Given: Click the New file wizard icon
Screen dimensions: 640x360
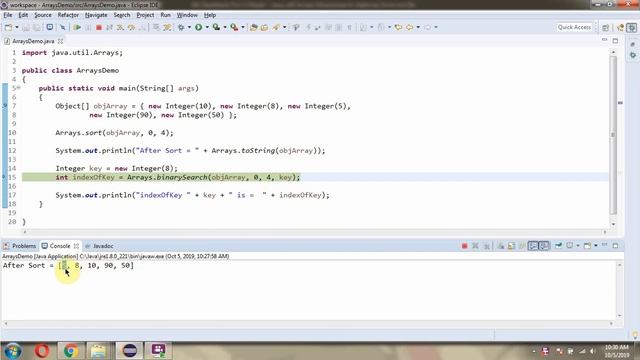Looking at the screenshot, I should pyautogui.click(x=8, y=27).
